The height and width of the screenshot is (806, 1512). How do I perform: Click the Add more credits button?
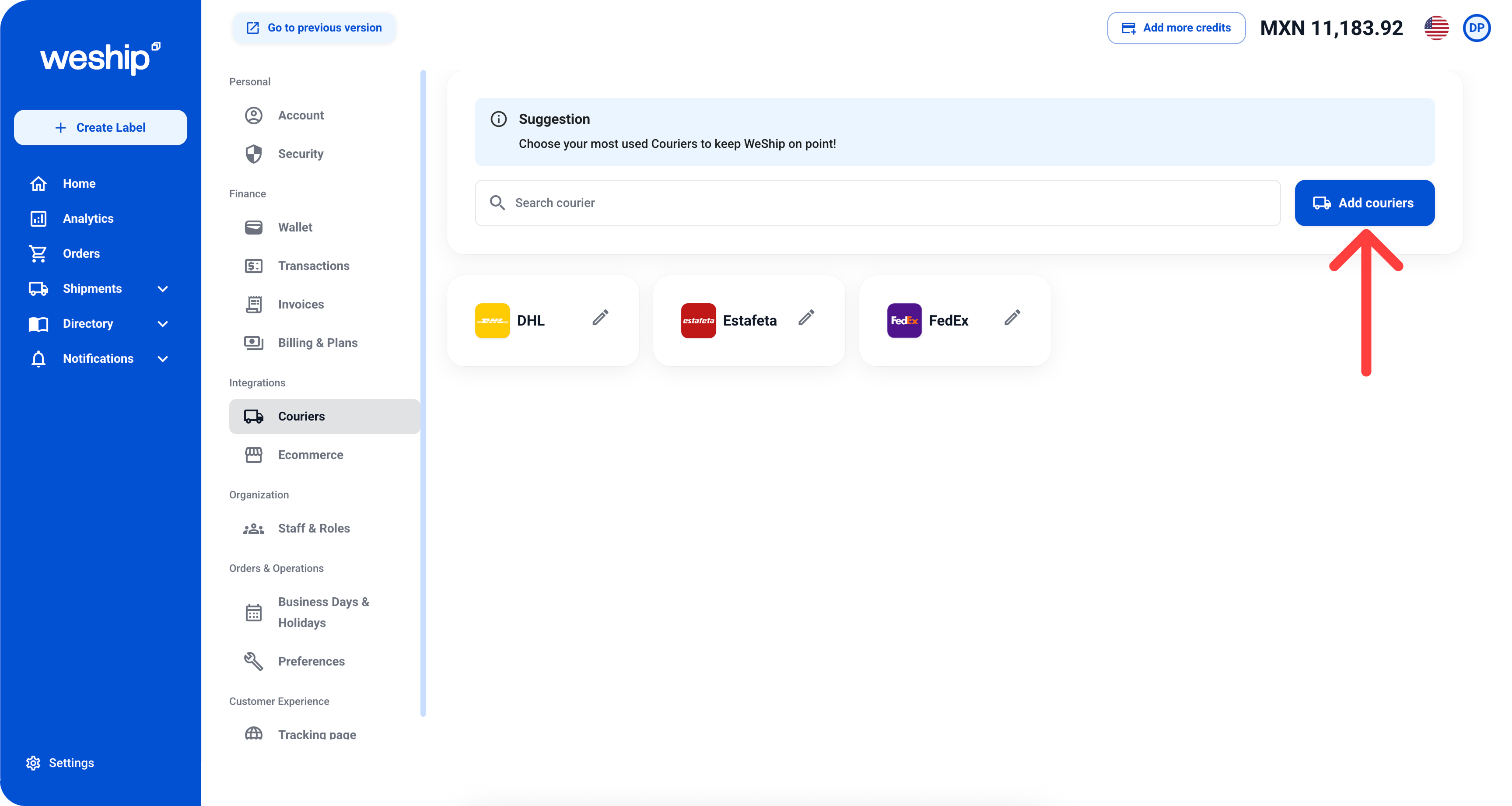point(1176,28)
